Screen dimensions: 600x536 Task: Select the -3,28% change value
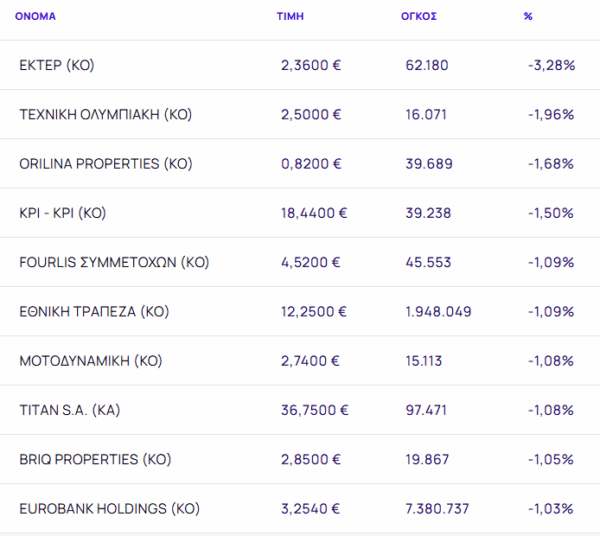click(x=551, y=65)
